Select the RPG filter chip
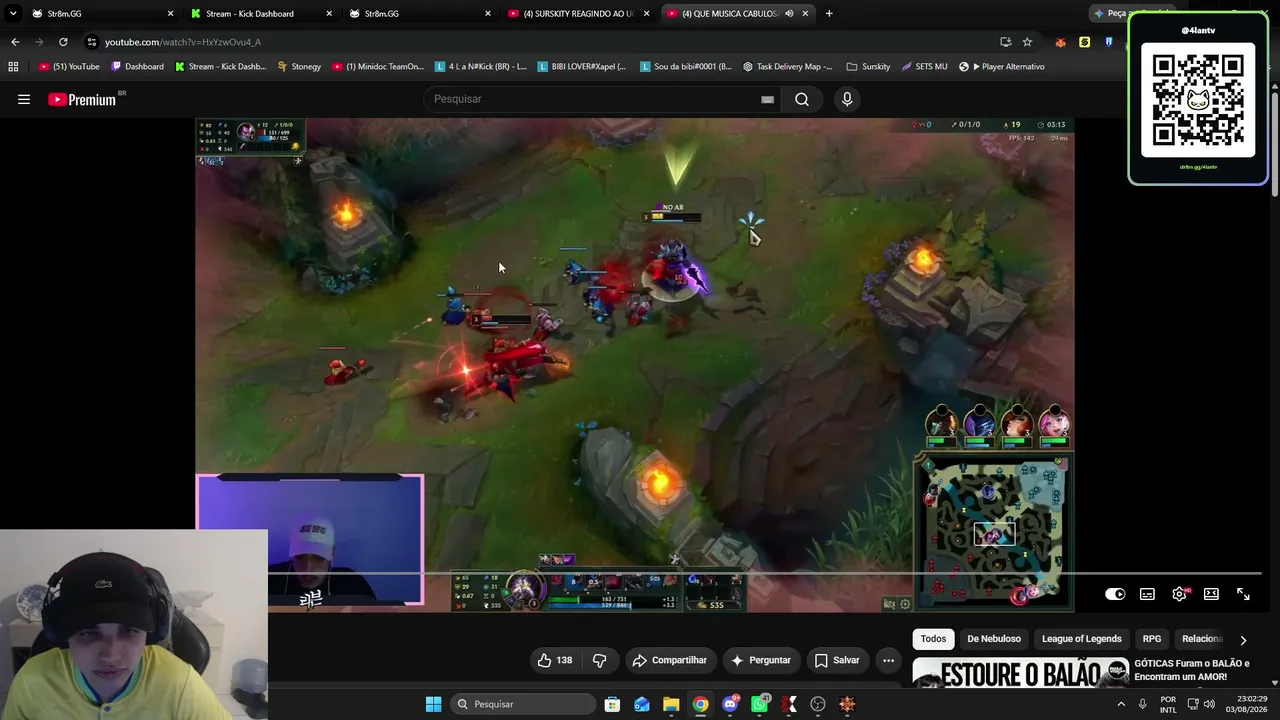The height and width of the screenshot is (720, 1280). pyautogui.click(x=1152, y=639)
